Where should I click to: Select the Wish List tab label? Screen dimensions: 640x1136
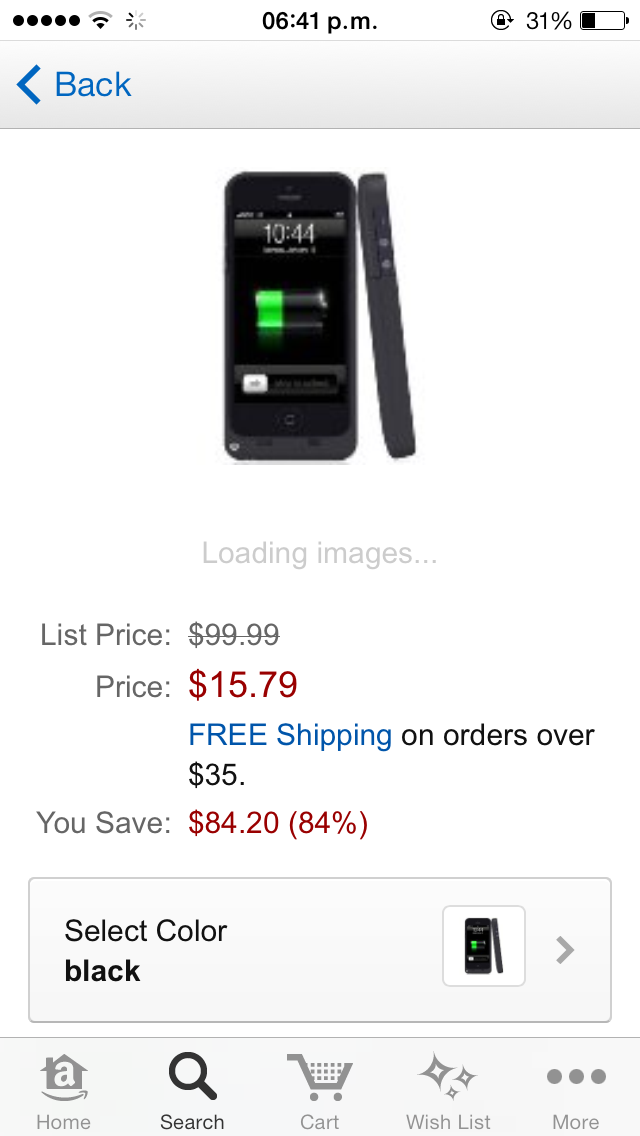448,1122
